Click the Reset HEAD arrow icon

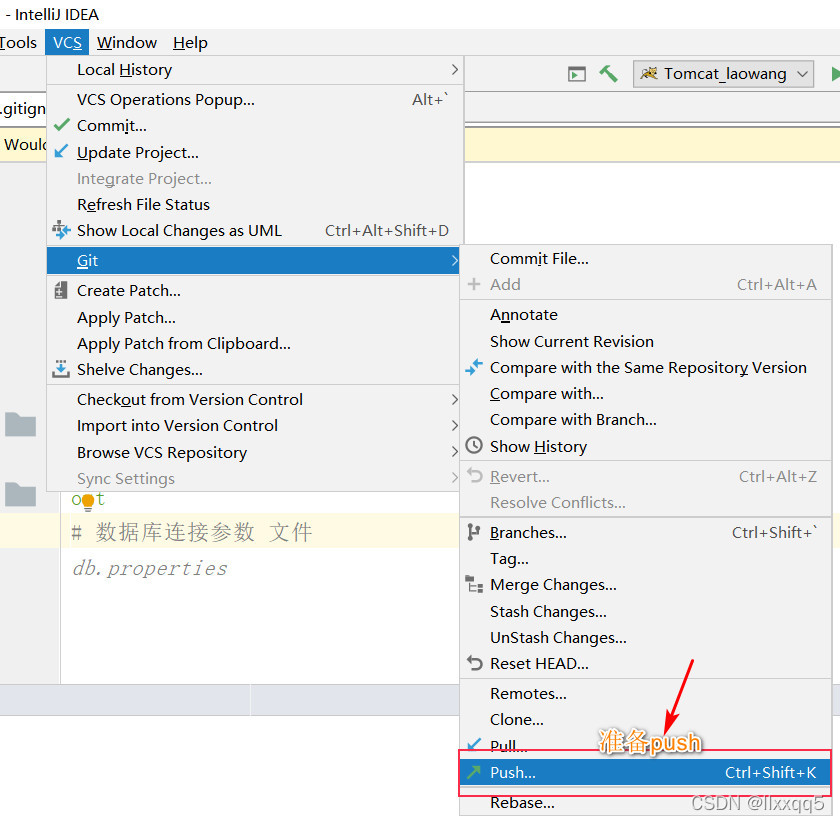tap(475, 663)
